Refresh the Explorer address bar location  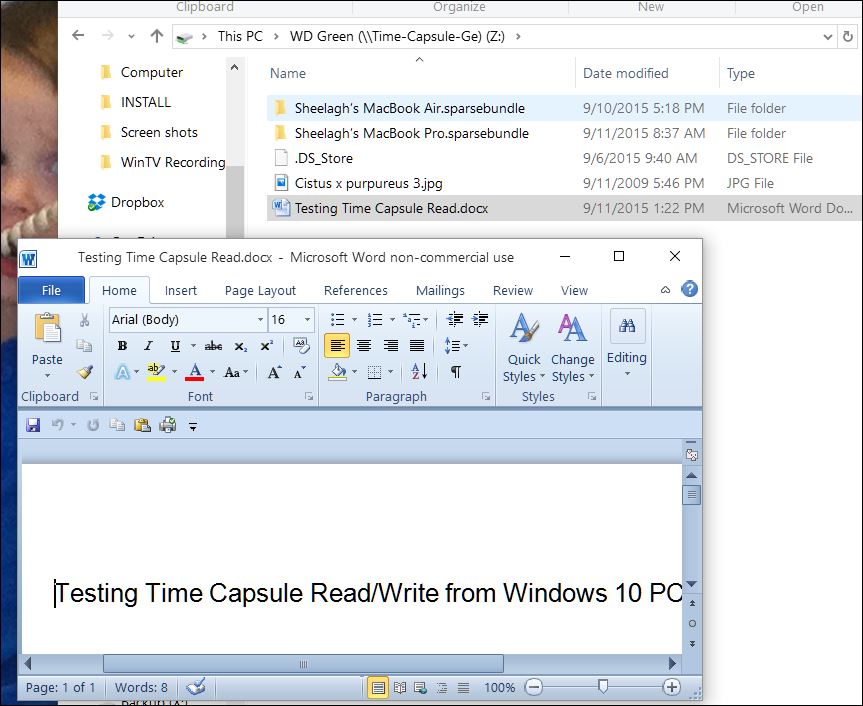click(848, 36)
